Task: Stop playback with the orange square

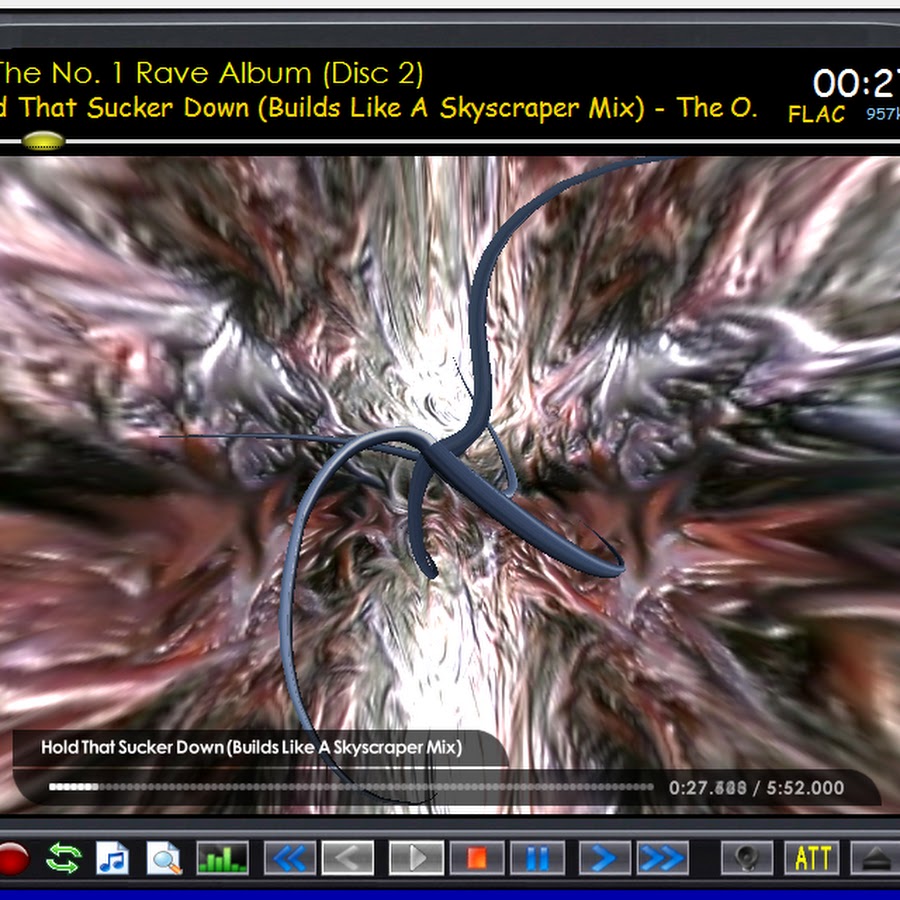Action: pos(477,858)
